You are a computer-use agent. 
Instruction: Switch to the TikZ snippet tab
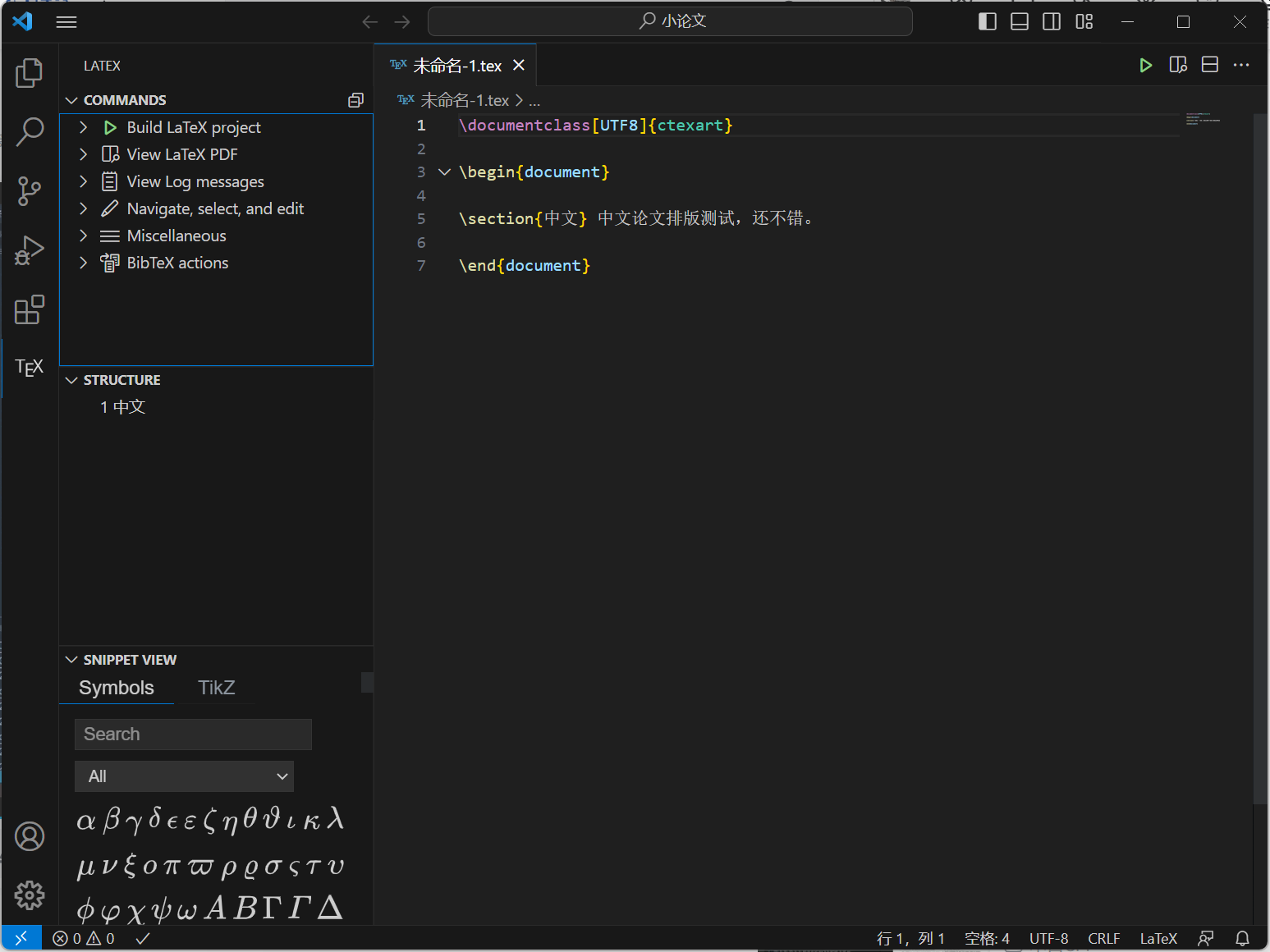[x=216, y=688]
